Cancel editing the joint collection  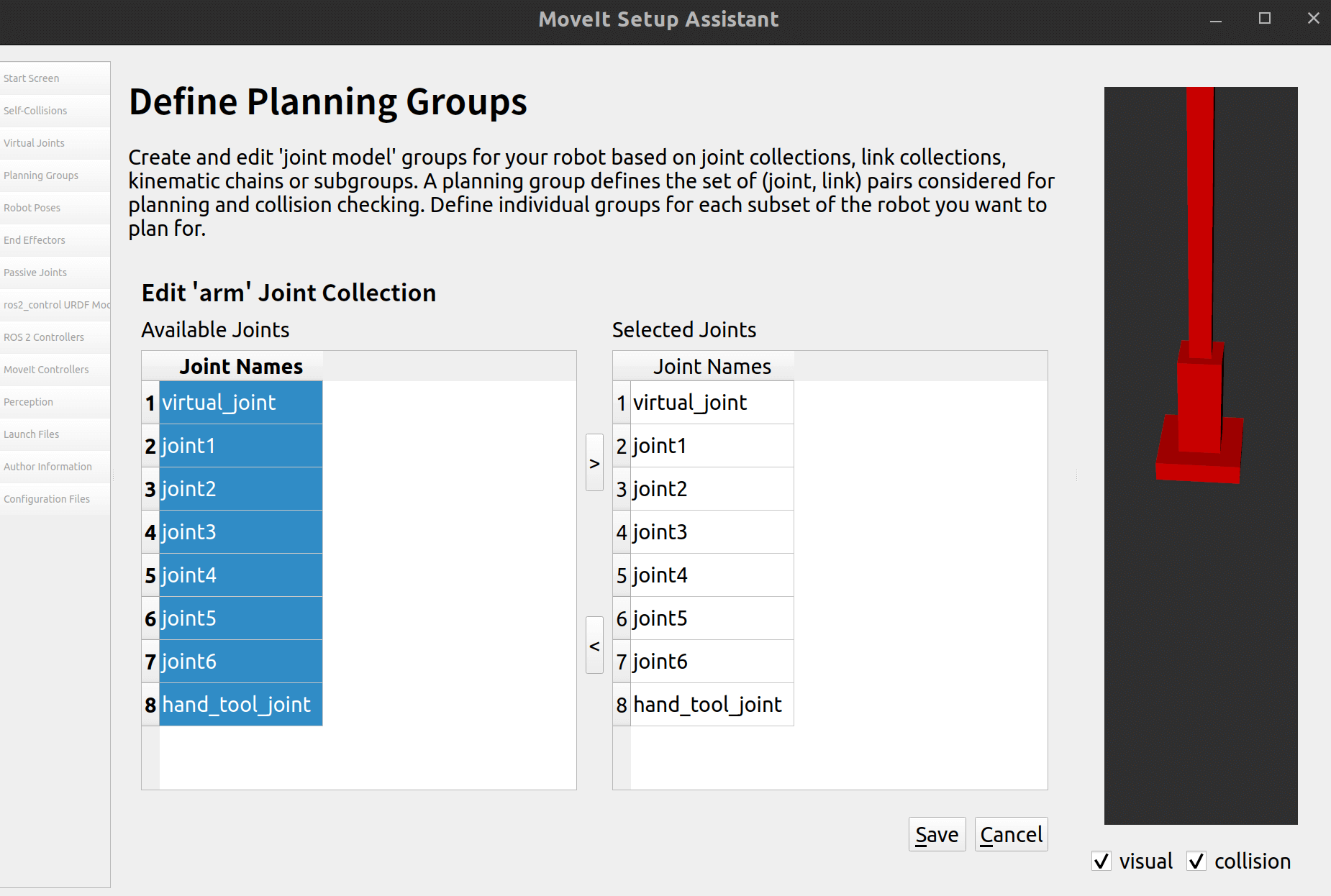(1011, 834)
